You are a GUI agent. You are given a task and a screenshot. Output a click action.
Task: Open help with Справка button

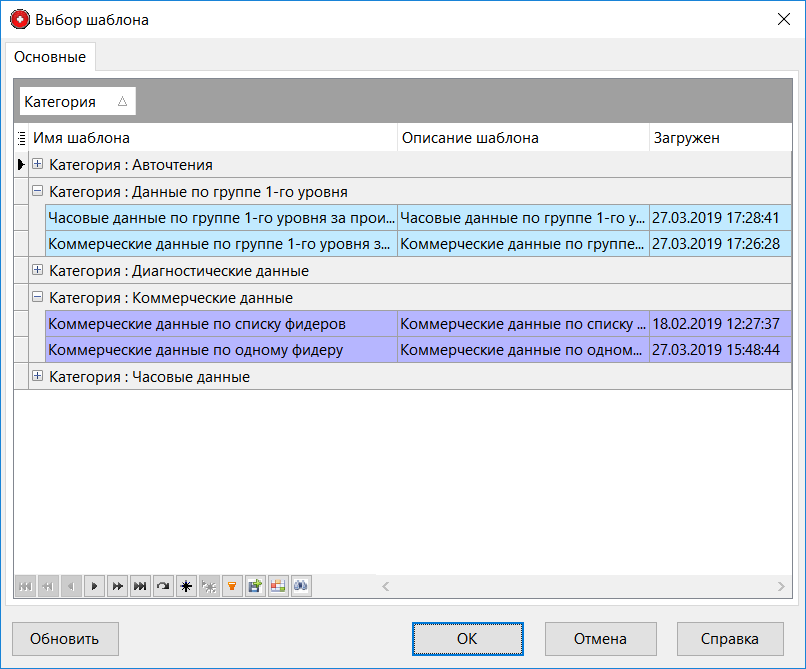(x=730, y=638)
